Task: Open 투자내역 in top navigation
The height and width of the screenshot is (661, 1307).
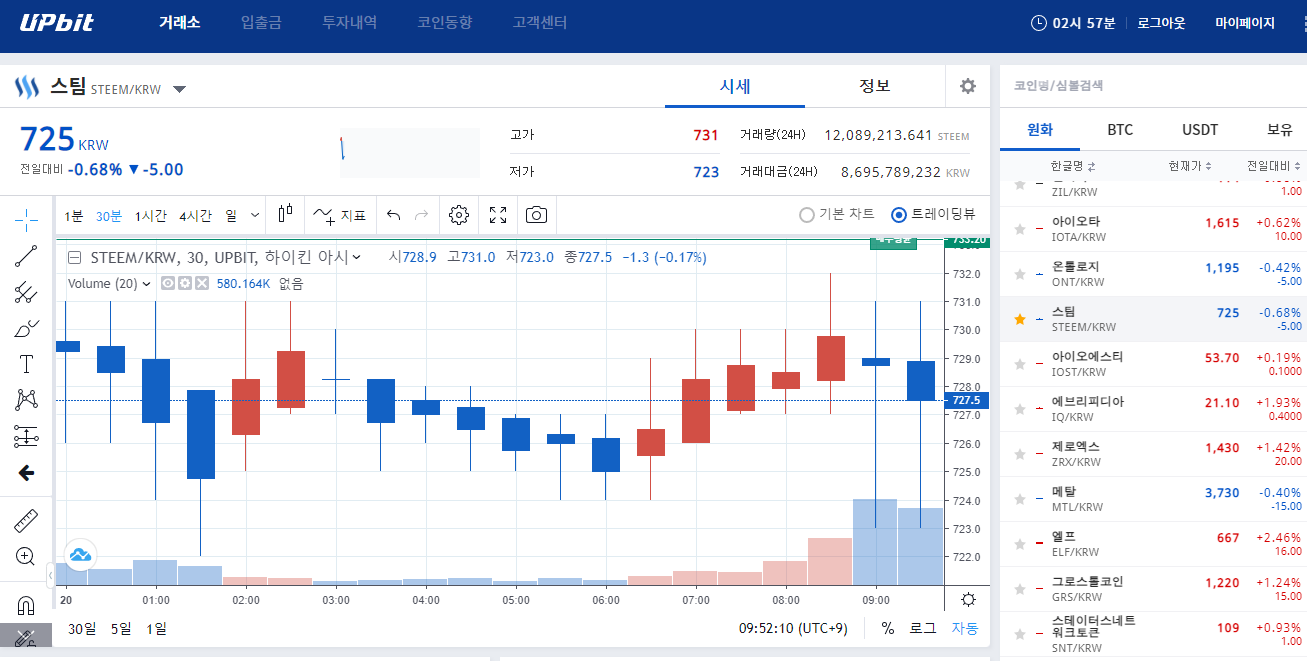Action: point(349,22)
